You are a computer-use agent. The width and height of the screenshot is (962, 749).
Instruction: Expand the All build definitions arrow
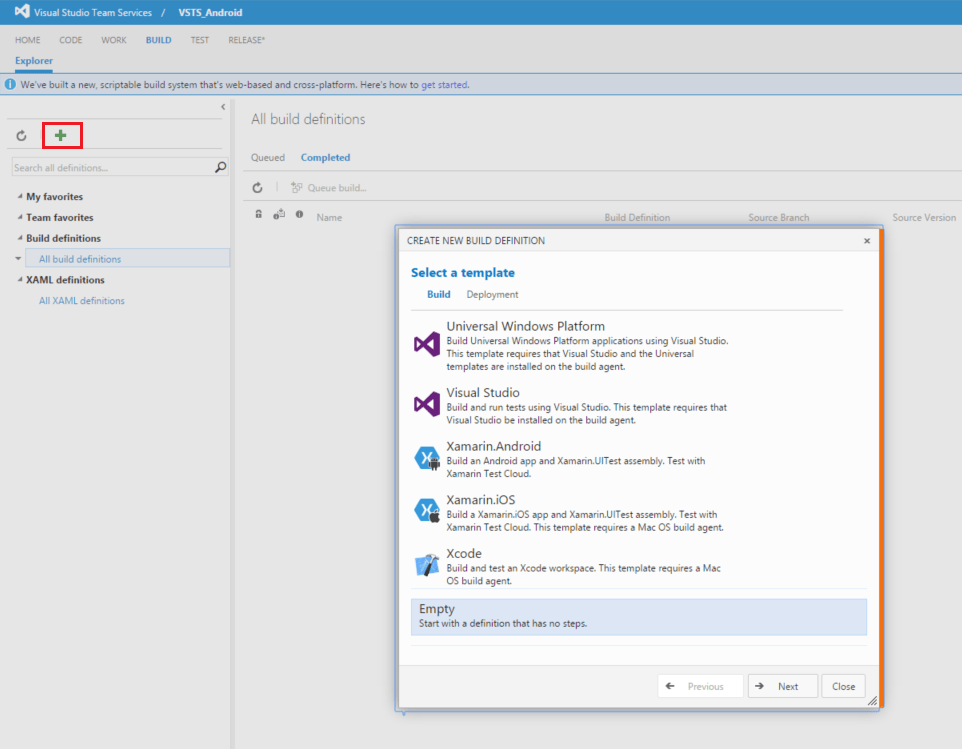[x=18, y=259]
